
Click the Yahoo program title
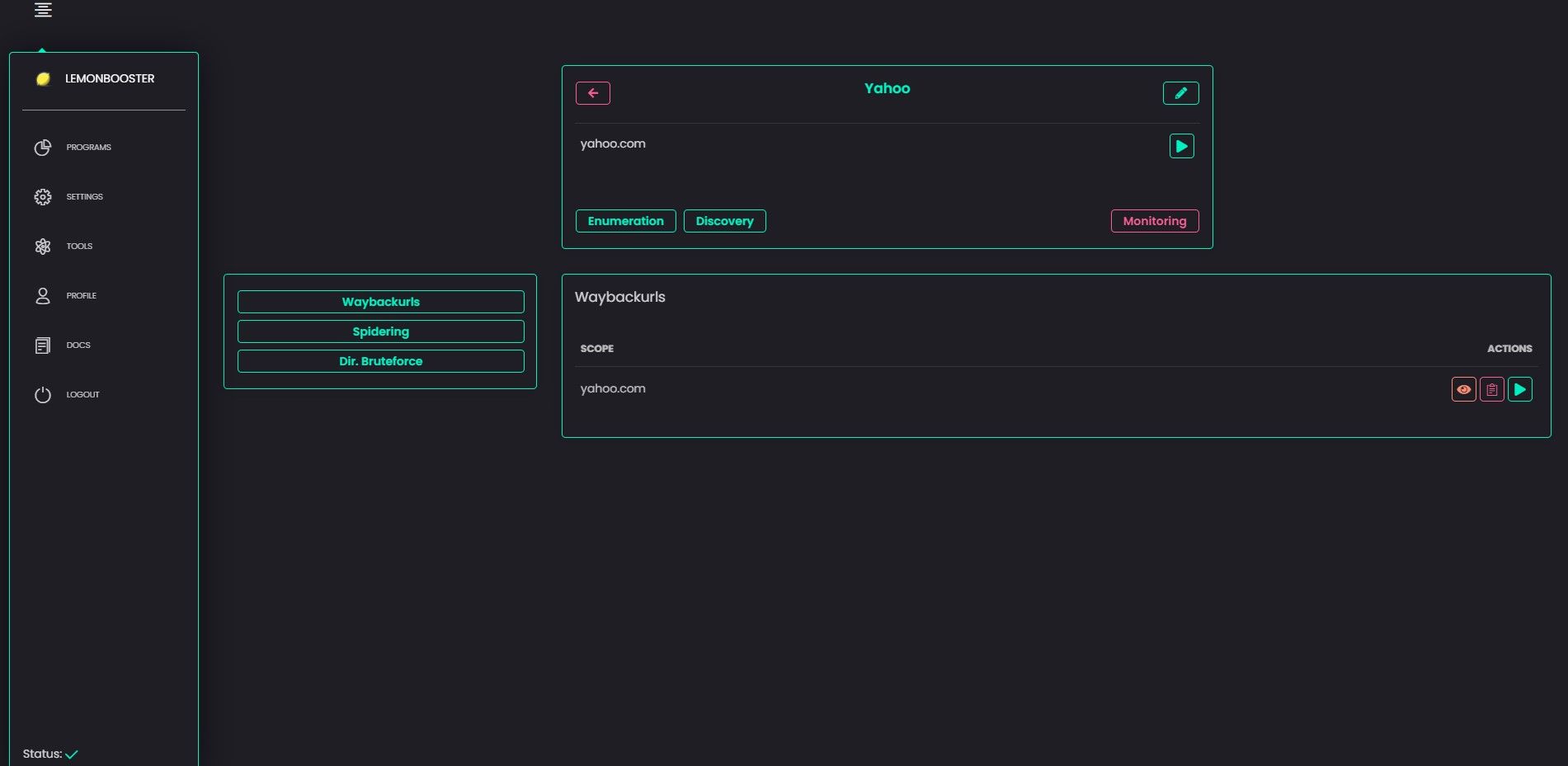[888, 88]
